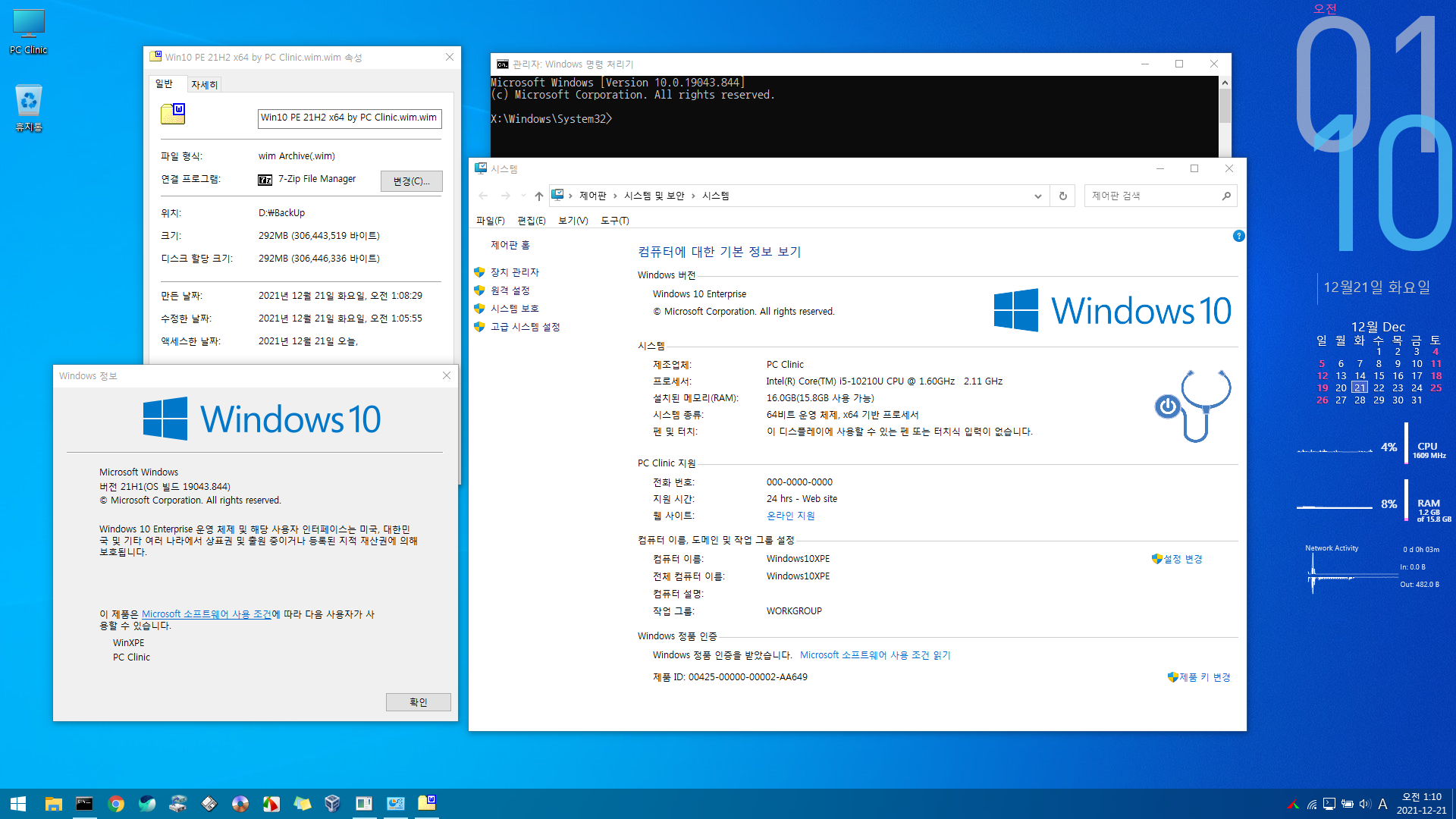The width and height of the screenshot is (1456, 819).
Task: Switch to the System control panel taskbar item
Action: [396, 804]
